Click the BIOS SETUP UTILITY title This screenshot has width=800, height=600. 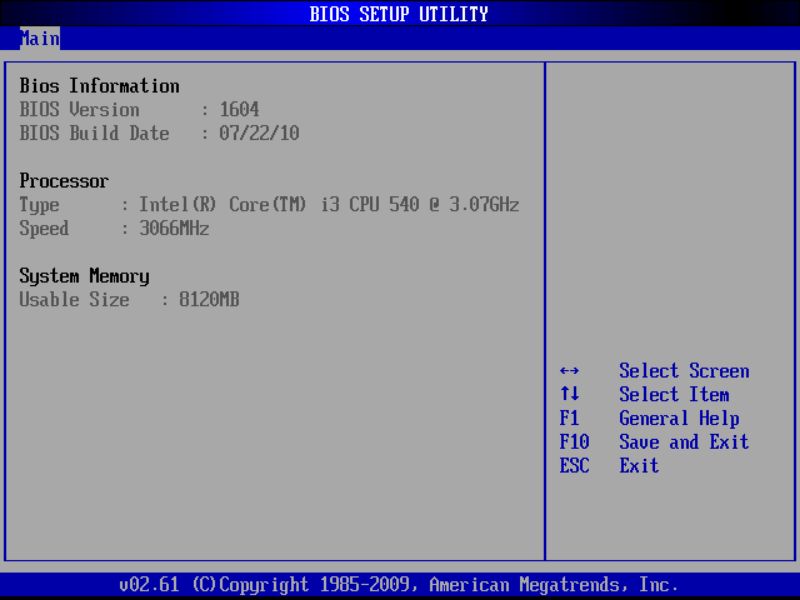[399, 14]
